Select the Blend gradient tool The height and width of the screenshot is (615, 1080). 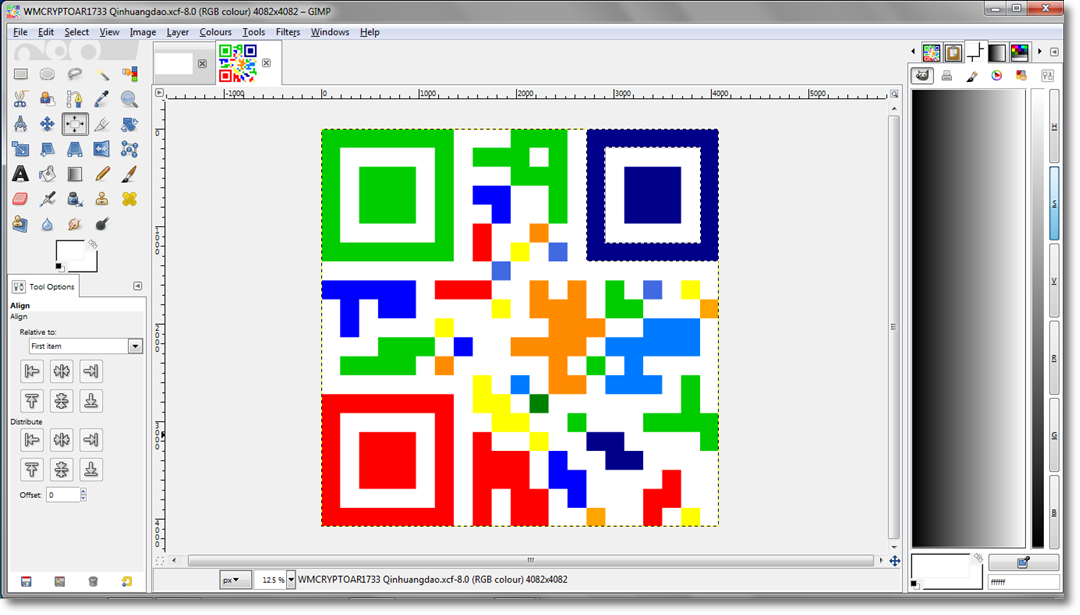[74, 174]
